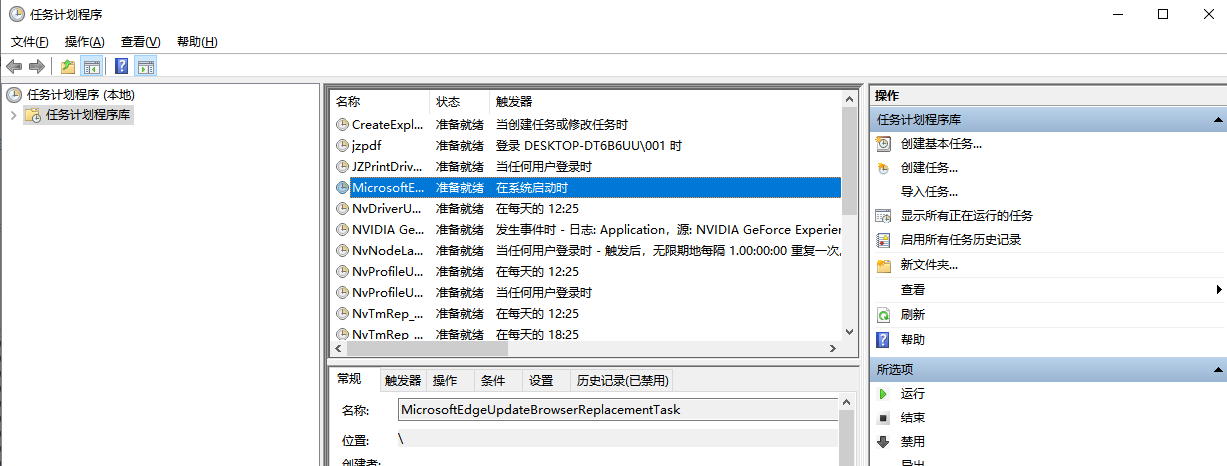Click the 创建任务... action link
This screenshot has height=466, width=1227.
pos(929,168)
